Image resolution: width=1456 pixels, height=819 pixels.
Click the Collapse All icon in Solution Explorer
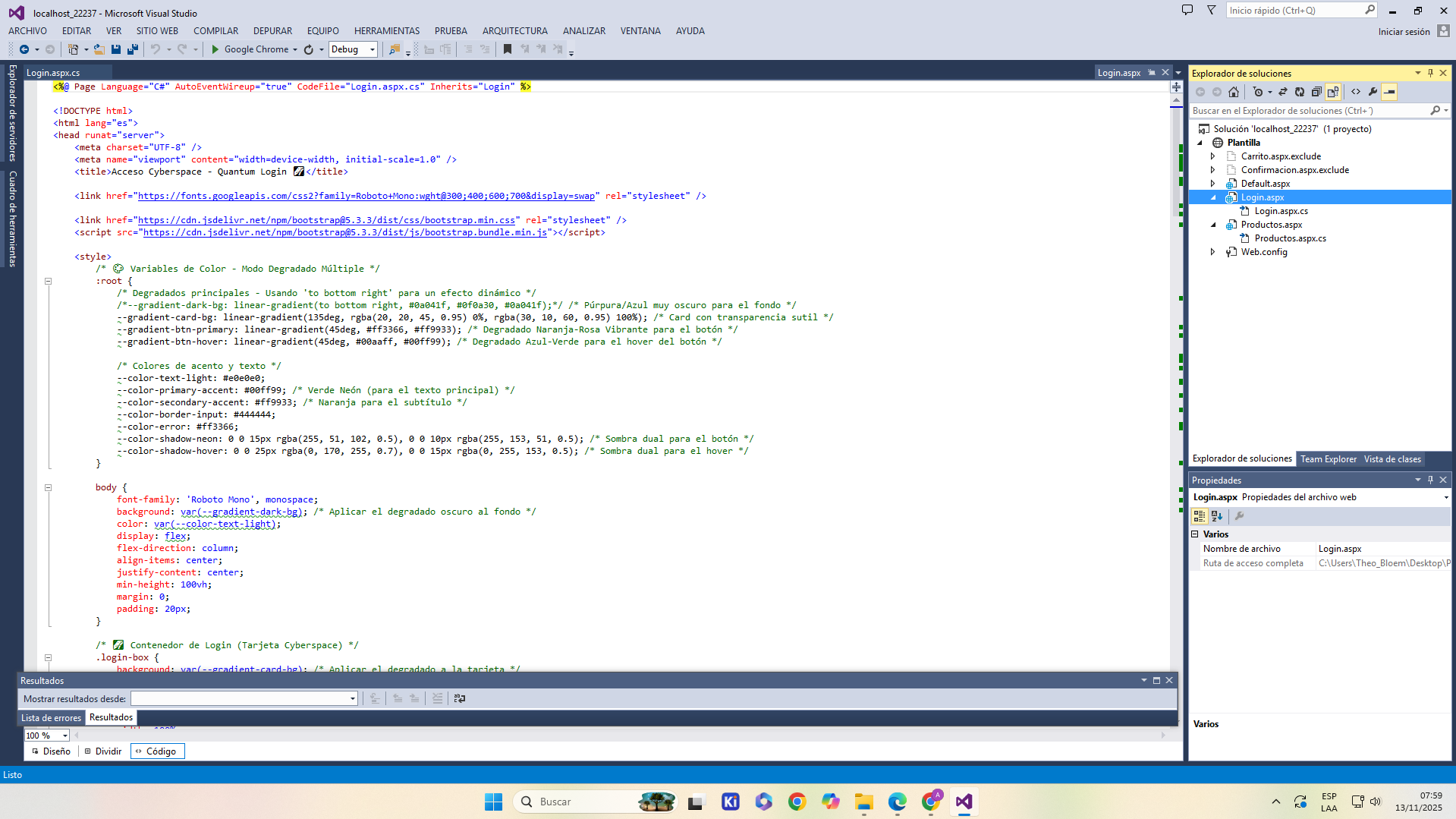tap(1316, 92)
